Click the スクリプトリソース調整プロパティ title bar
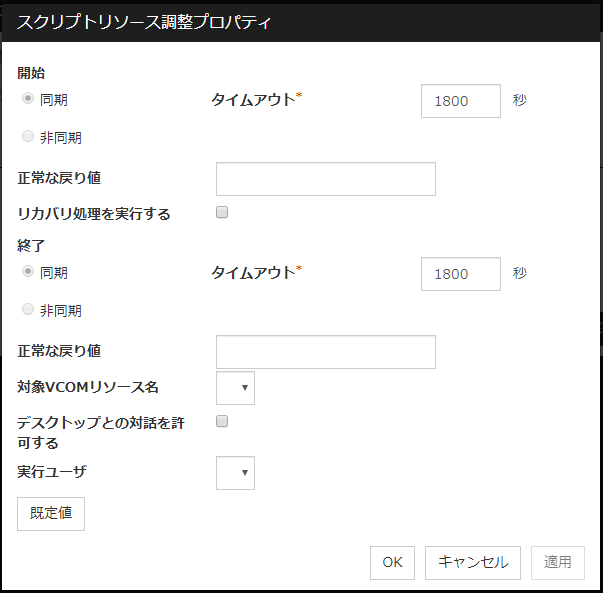The image size is (603, 593). pos(300,21)
